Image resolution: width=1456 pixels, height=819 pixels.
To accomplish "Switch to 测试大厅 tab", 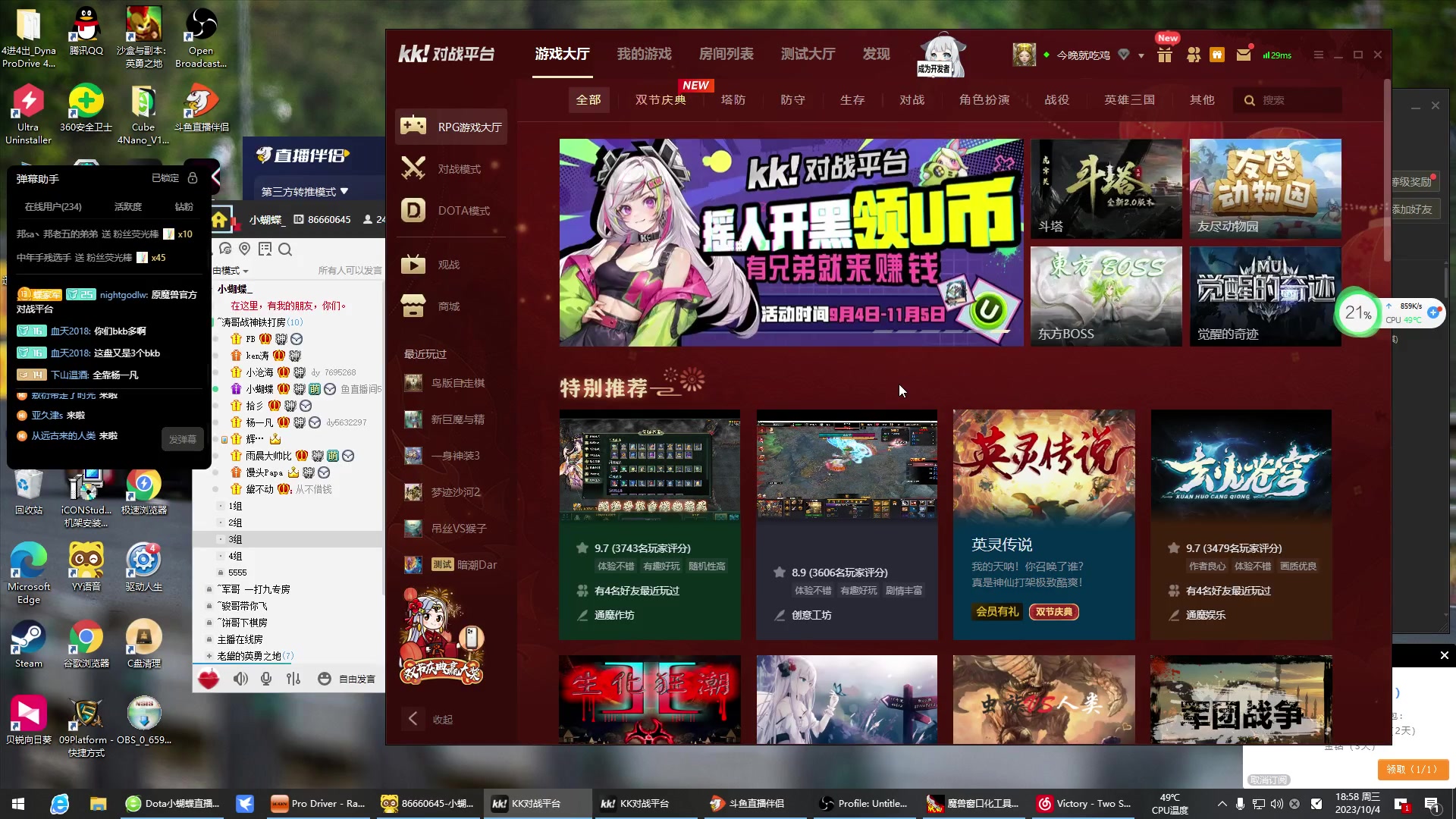I will [x=808, y=54].
